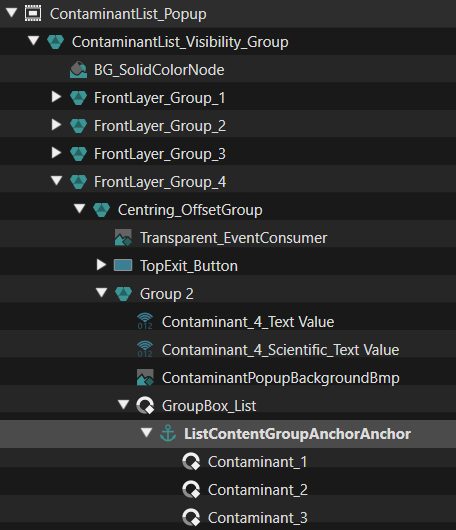
Task: Click the Contaminant_3 node icon
Action: (x=191, y=517)
